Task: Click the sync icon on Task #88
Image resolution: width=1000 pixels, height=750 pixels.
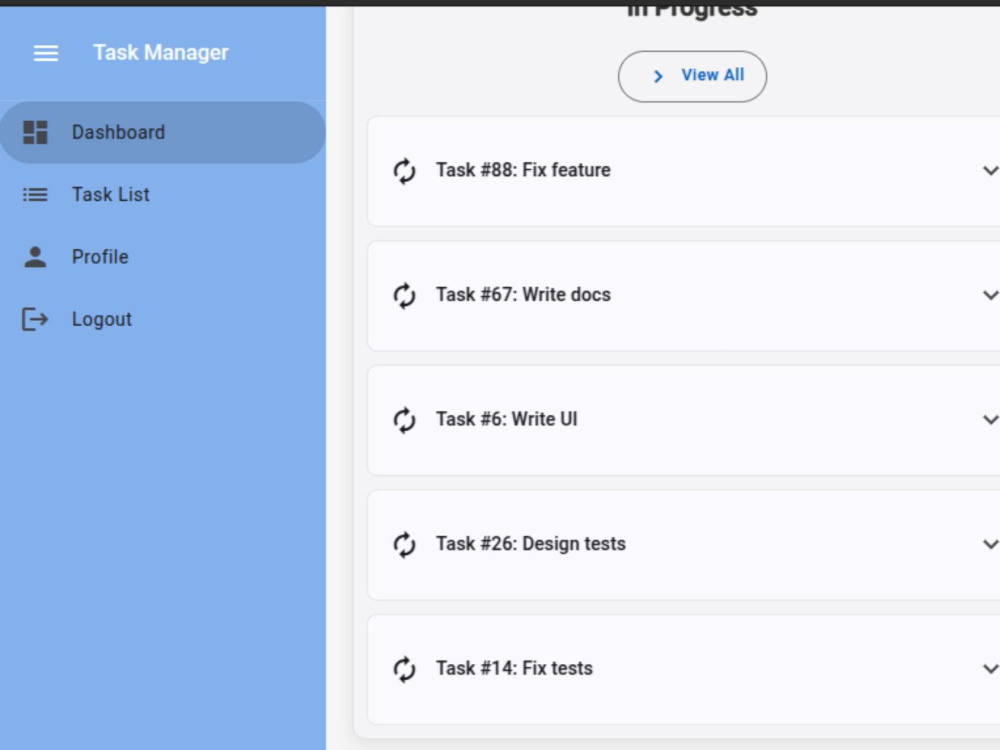Action: 404,171
